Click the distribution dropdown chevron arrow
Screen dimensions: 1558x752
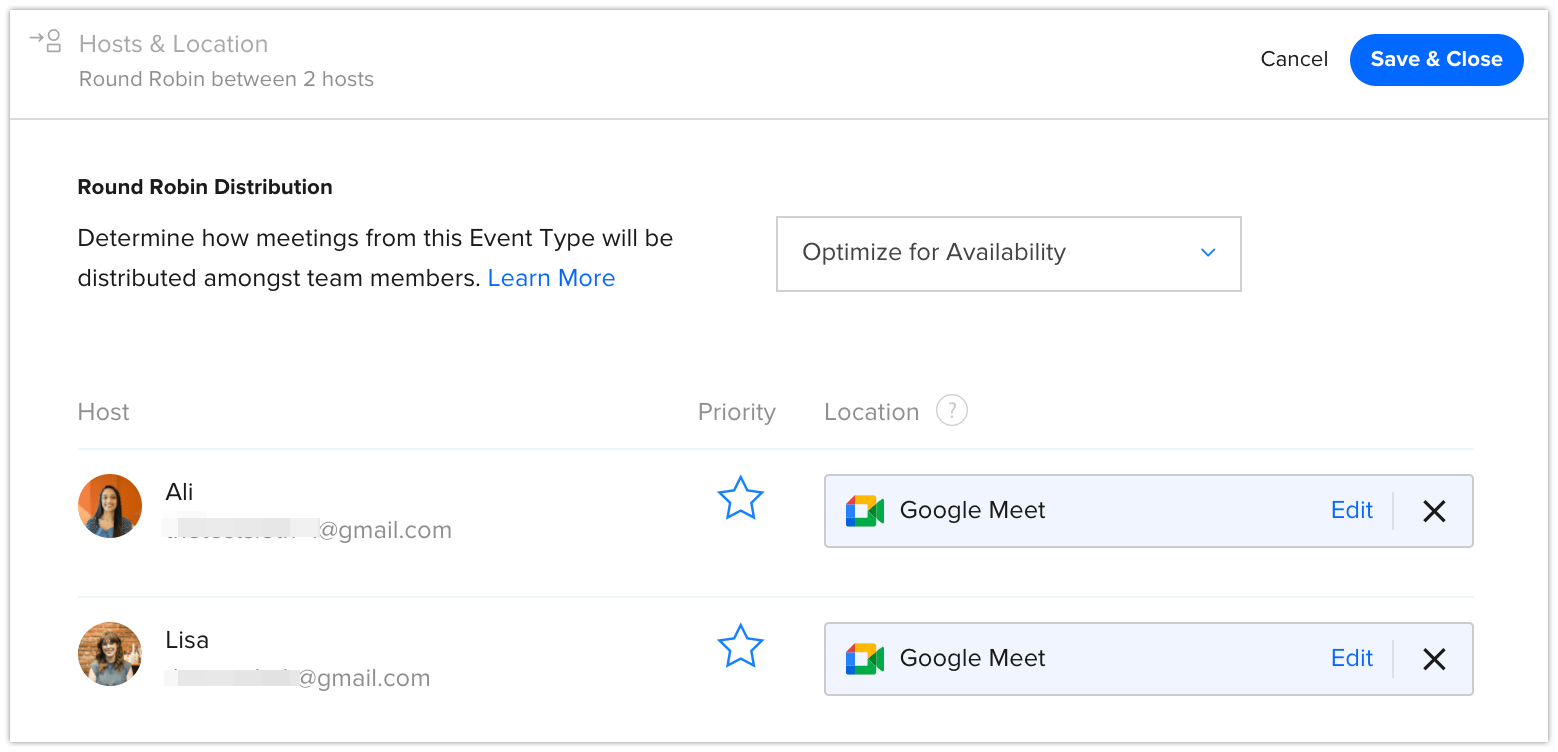pyautogui.click(x=1207, y=253)
